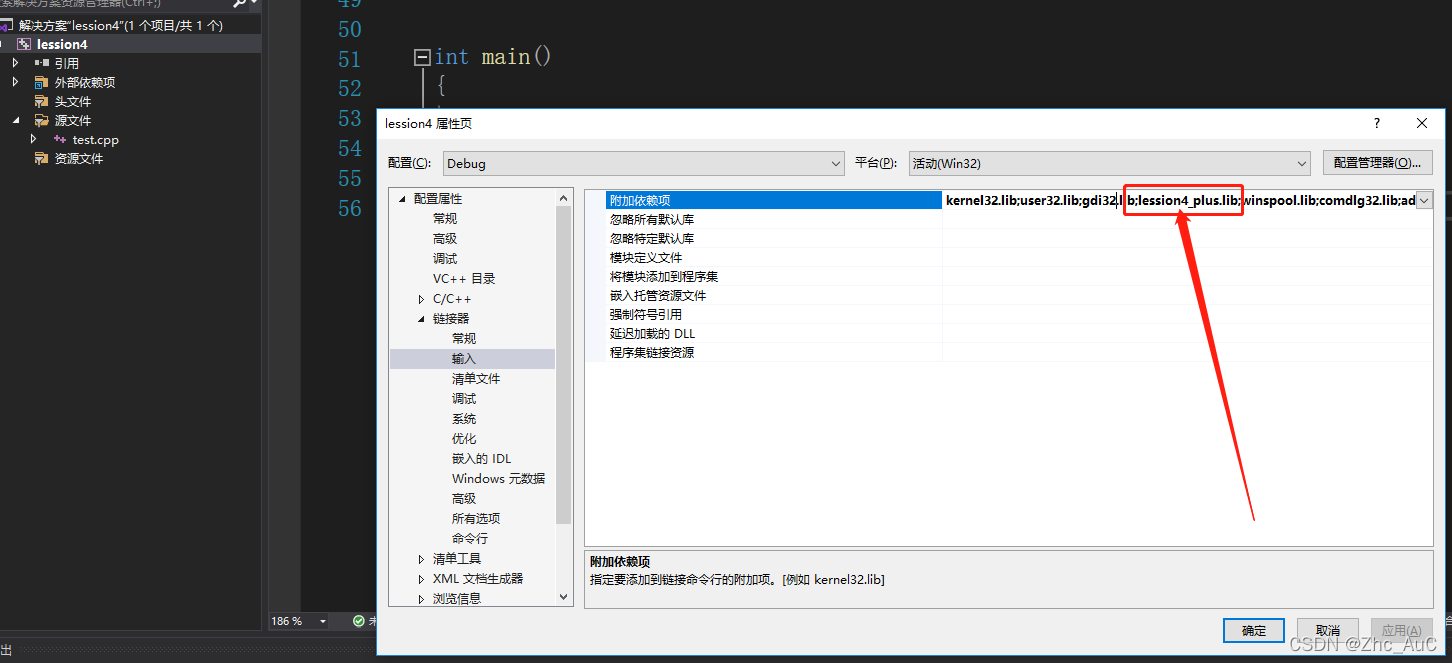
Task: Select 命令行 tree item
Action: pos(470,539)
